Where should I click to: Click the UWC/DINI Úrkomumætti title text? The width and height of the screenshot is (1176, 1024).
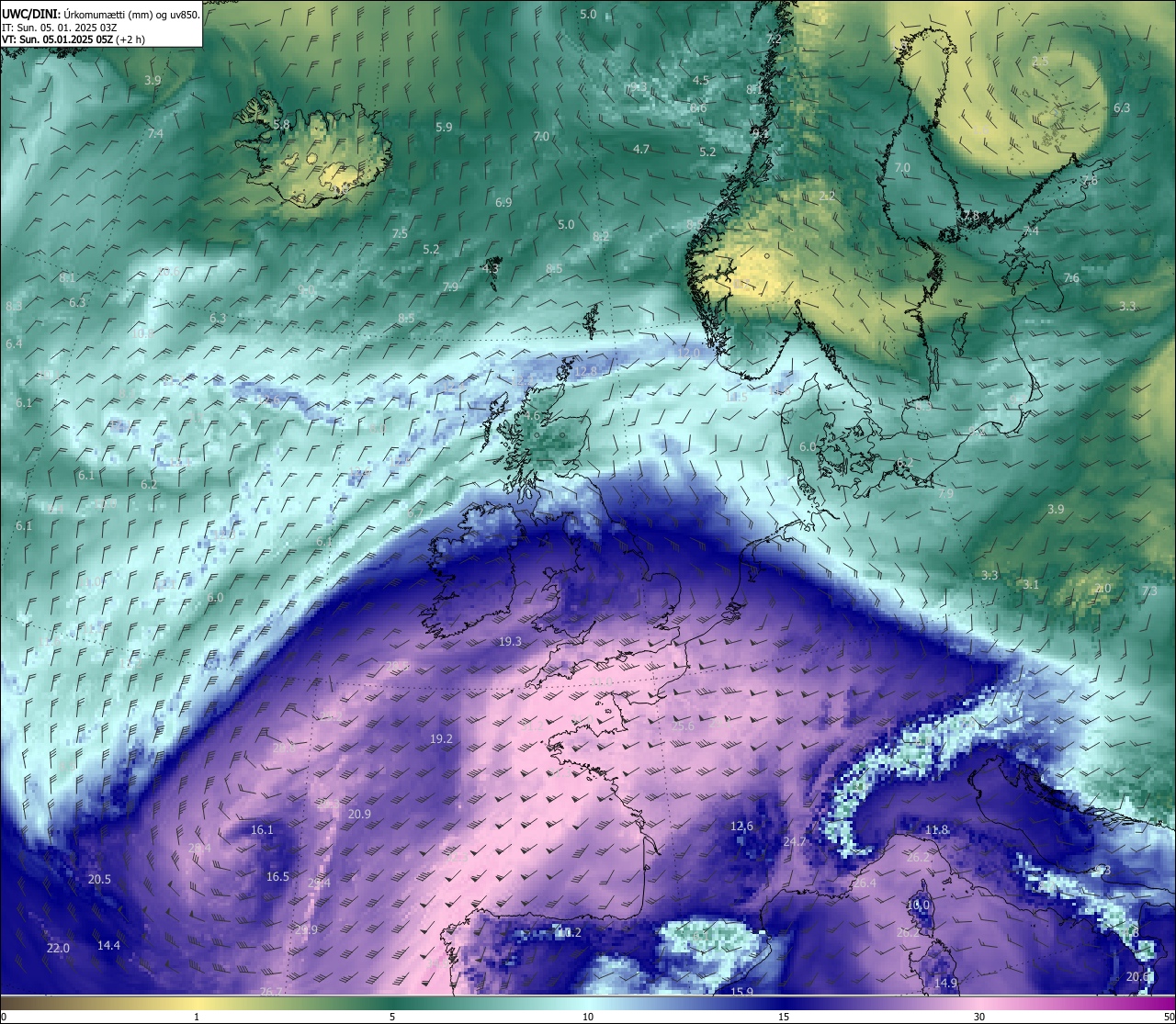click(100, 14)
